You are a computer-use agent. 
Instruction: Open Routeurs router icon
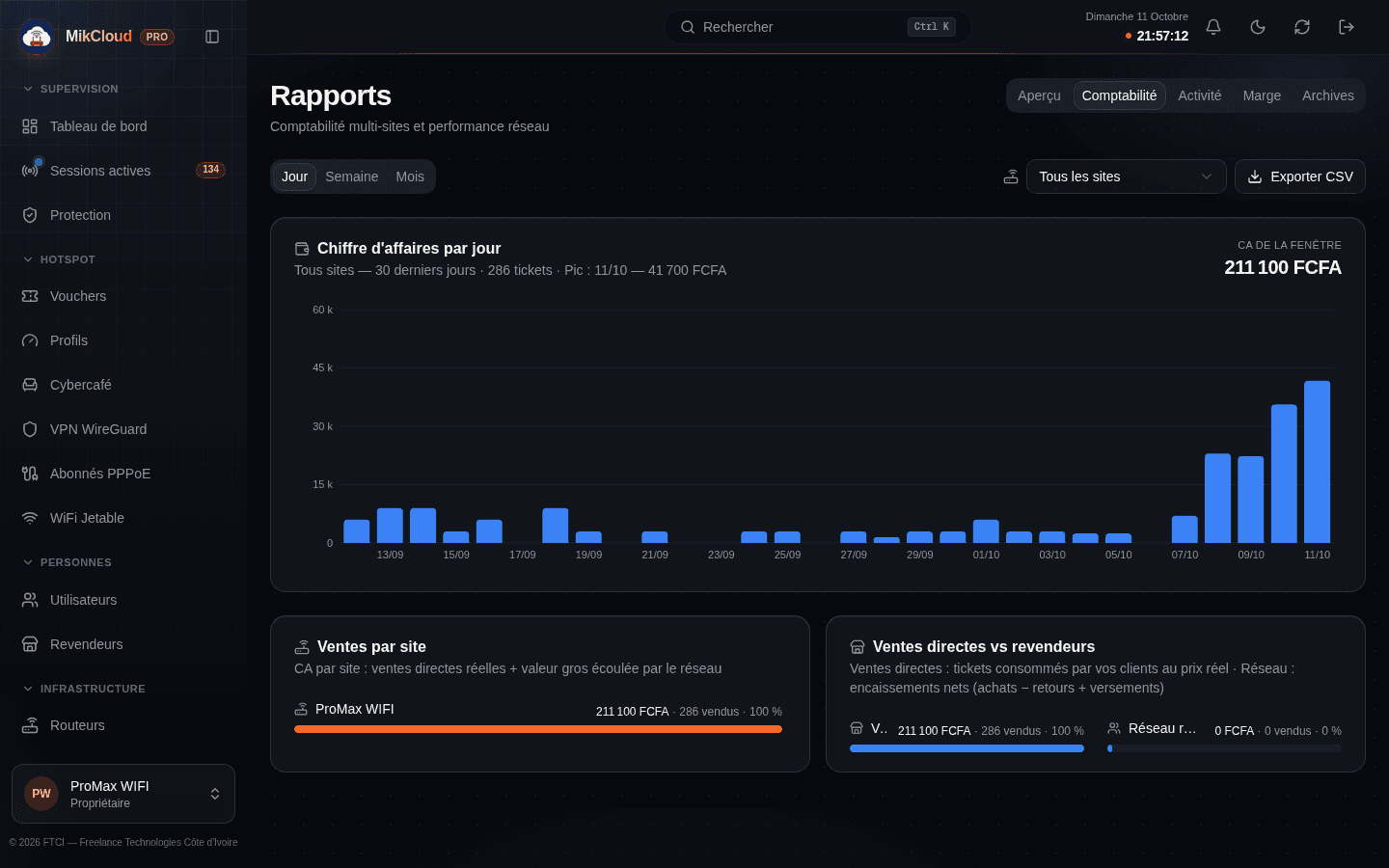(30, 725)
